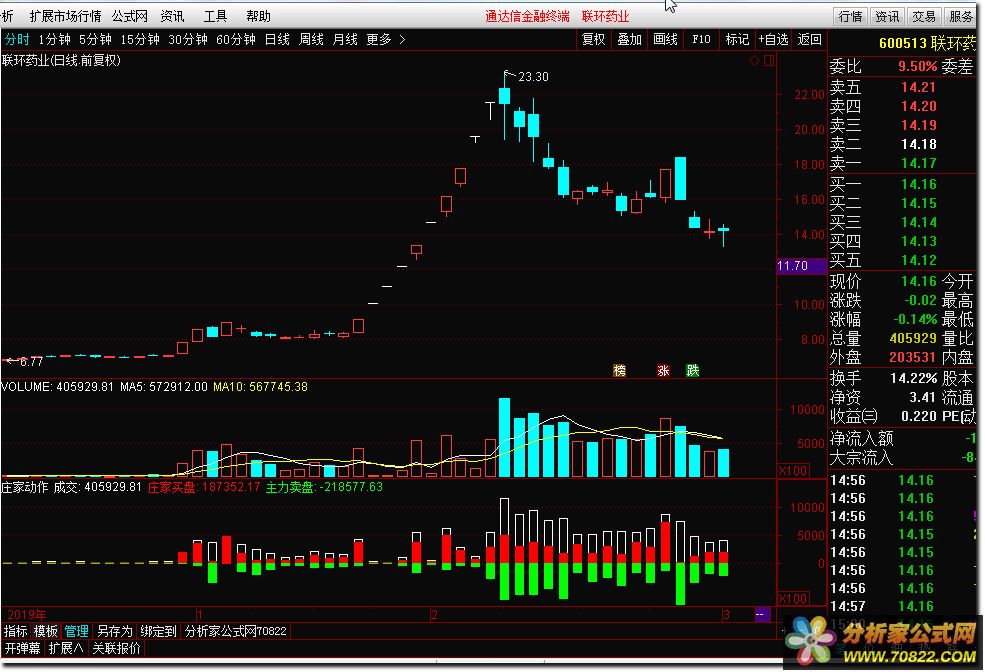Click the 6.77 low price label
The height and width of the screenshot is (672, 985).
31,362
